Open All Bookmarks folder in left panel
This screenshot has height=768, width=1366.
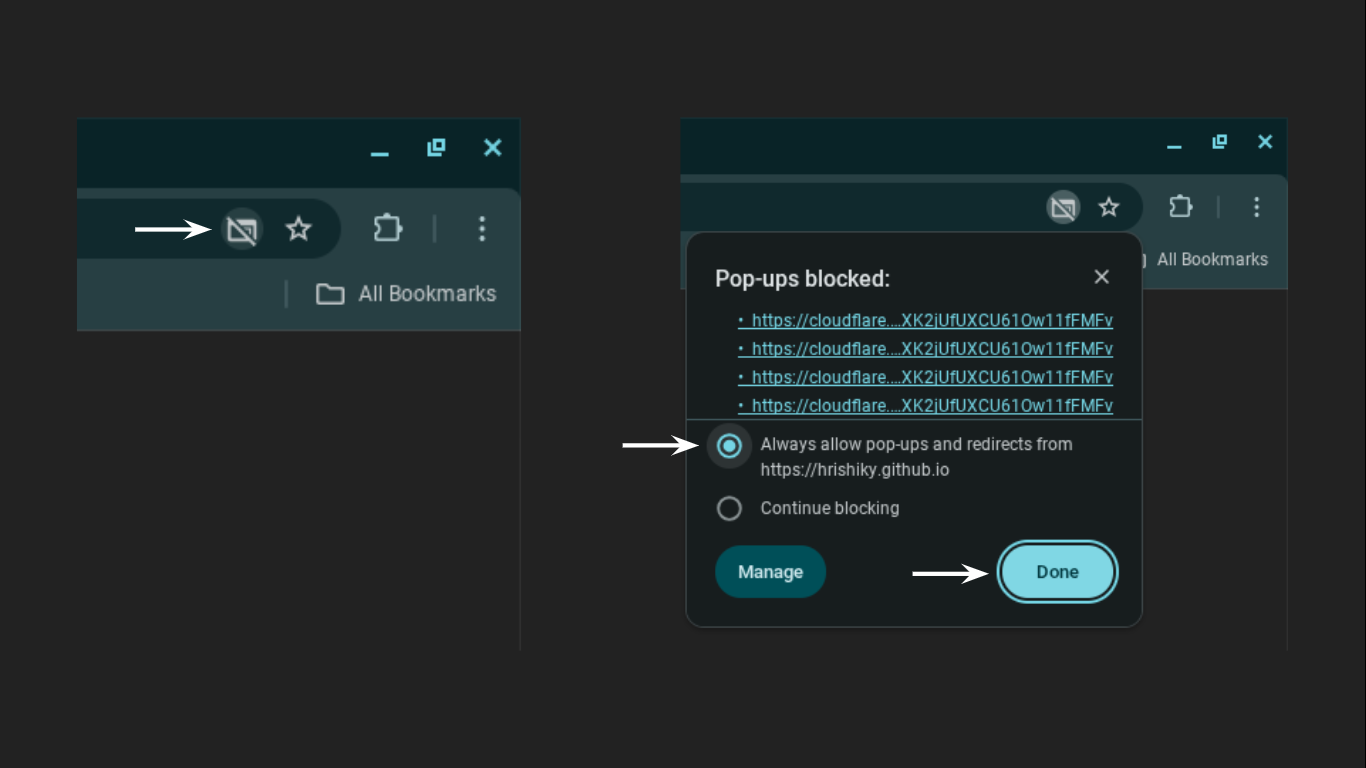pos(406,294)
